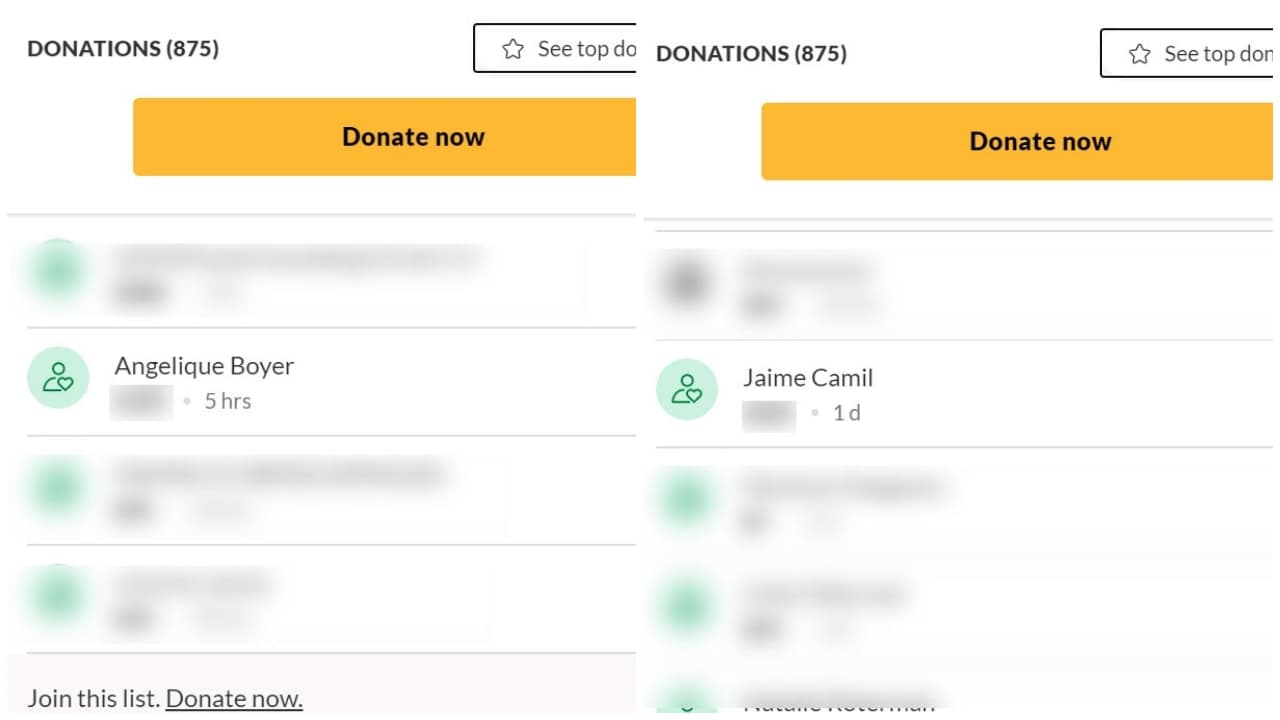Viewport: 1280px width, 720px height.
Task: Click the blurred donor name directly above Angelique Boyer
Action: (x=297, y=258)
